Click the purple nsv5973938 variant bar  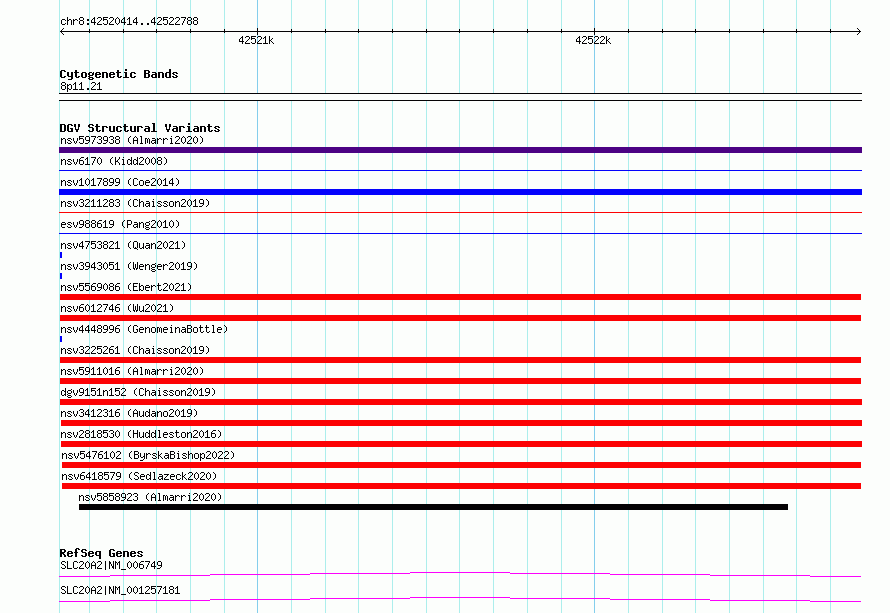click(460, 150)
